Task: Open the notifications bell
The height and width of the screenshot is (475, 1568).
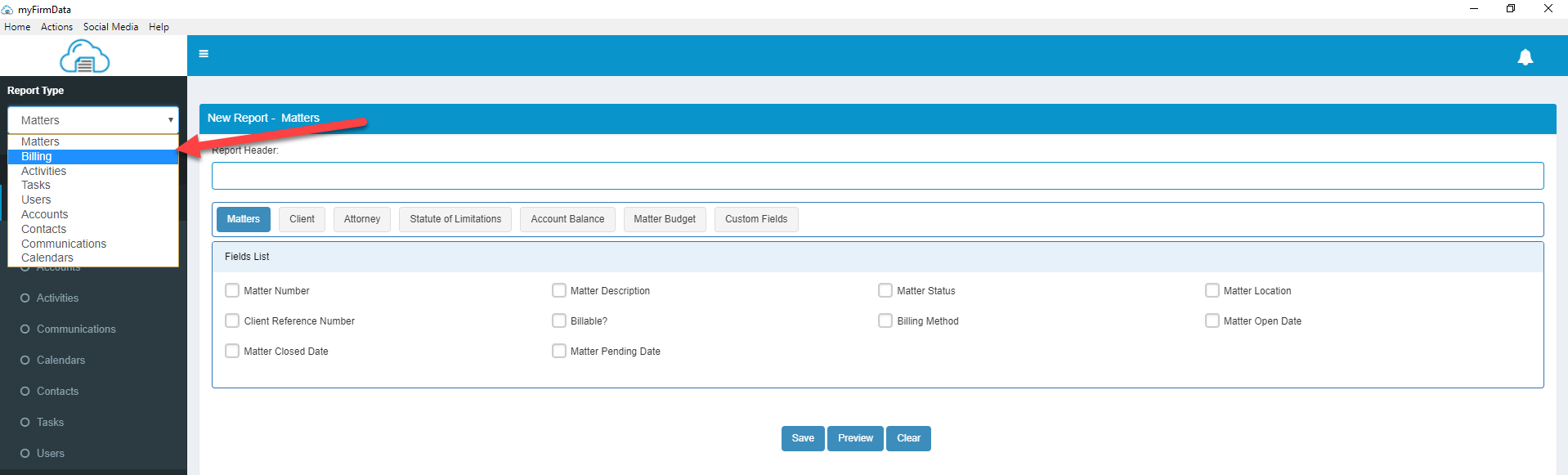Action: pyautogui.click(x=1525, y=56)
